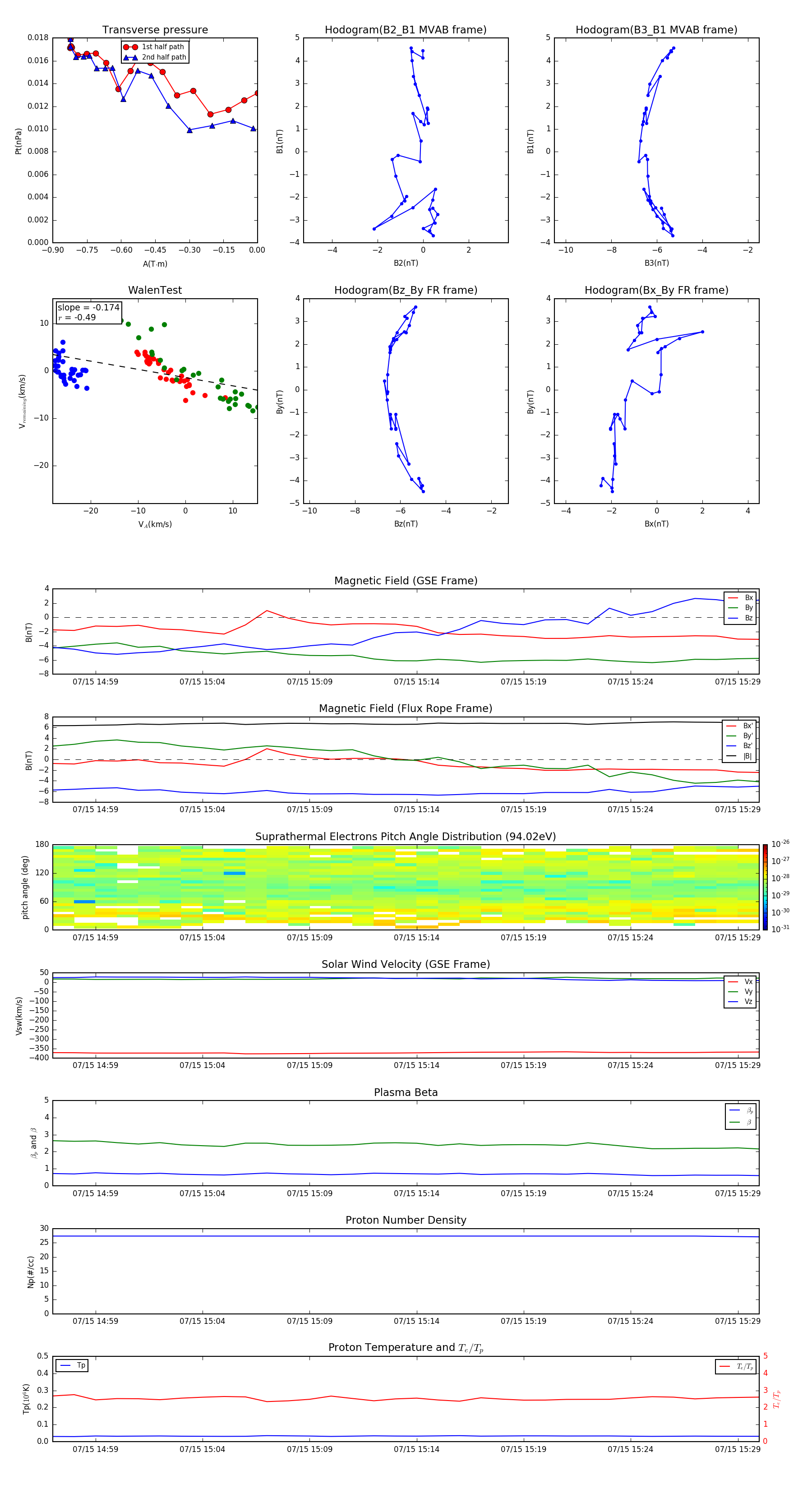The height and width of the screenshot is (1489, 812).
Task: Click 'Bx' in GSE magnetic field legend
Action: [741, 598]
